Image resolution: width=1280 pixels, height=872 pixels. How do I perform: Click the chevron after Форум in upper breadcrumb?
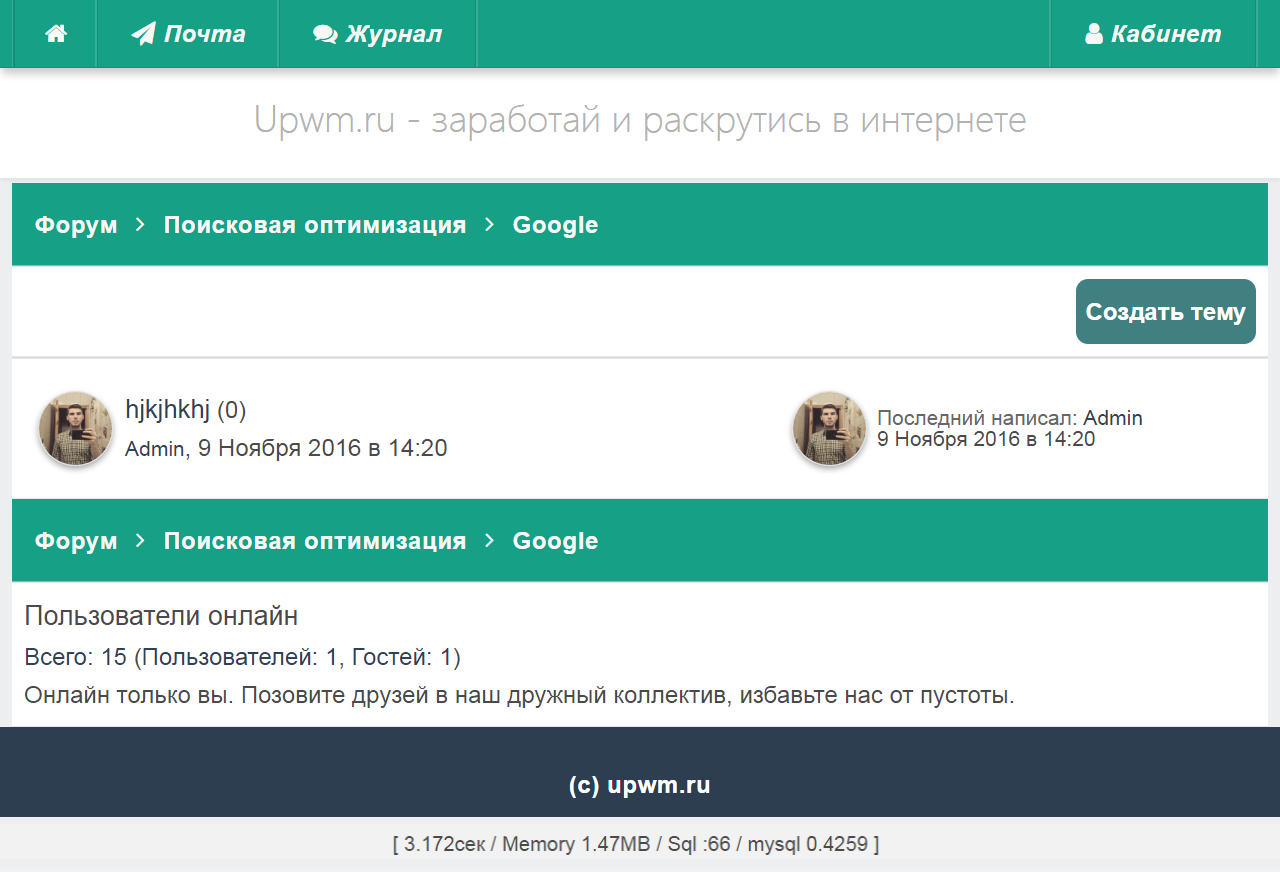pyautogui.click(x=141, y=225)
